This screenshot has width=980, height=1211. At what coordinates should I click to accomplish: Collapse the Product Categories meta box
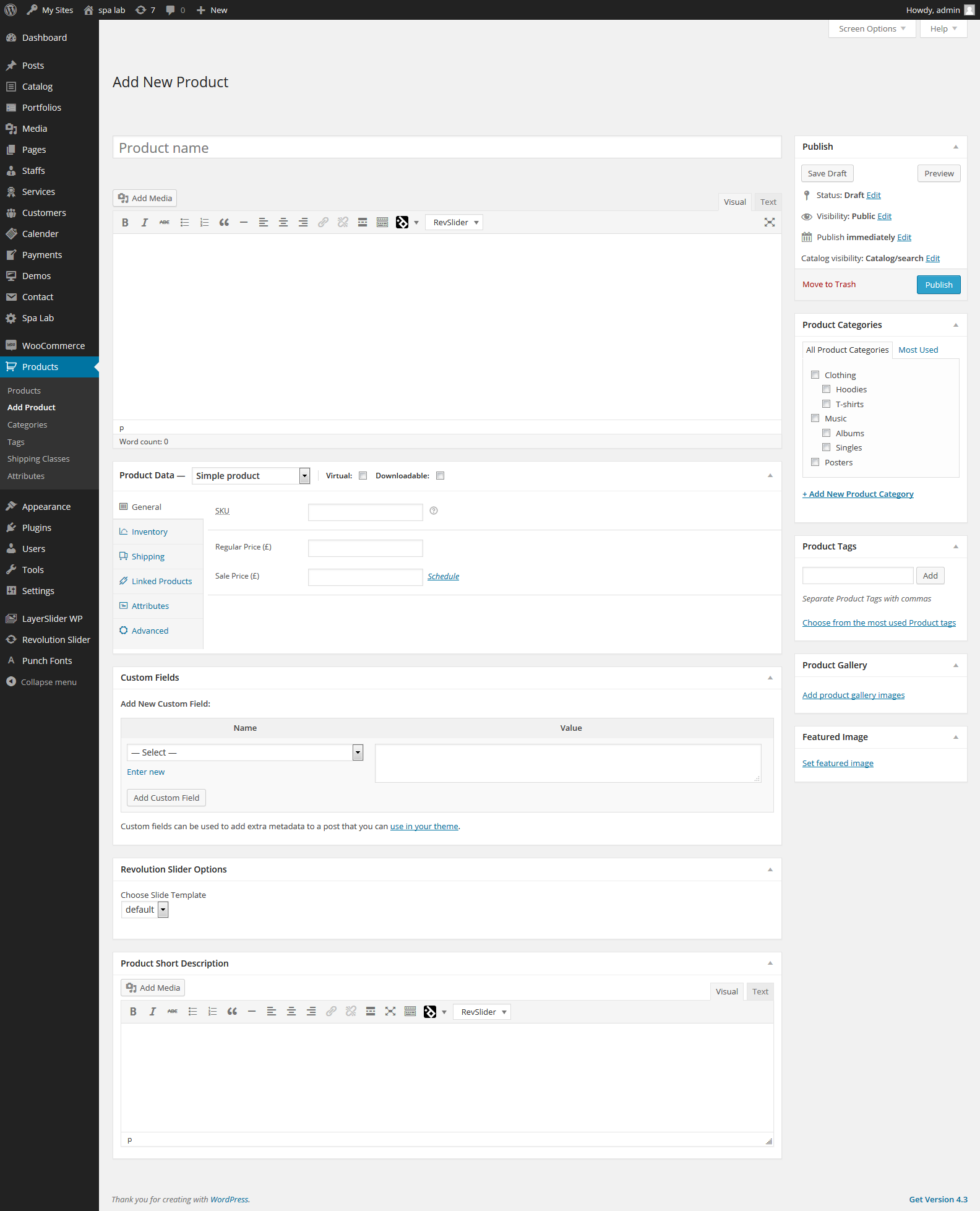[956, 325]
